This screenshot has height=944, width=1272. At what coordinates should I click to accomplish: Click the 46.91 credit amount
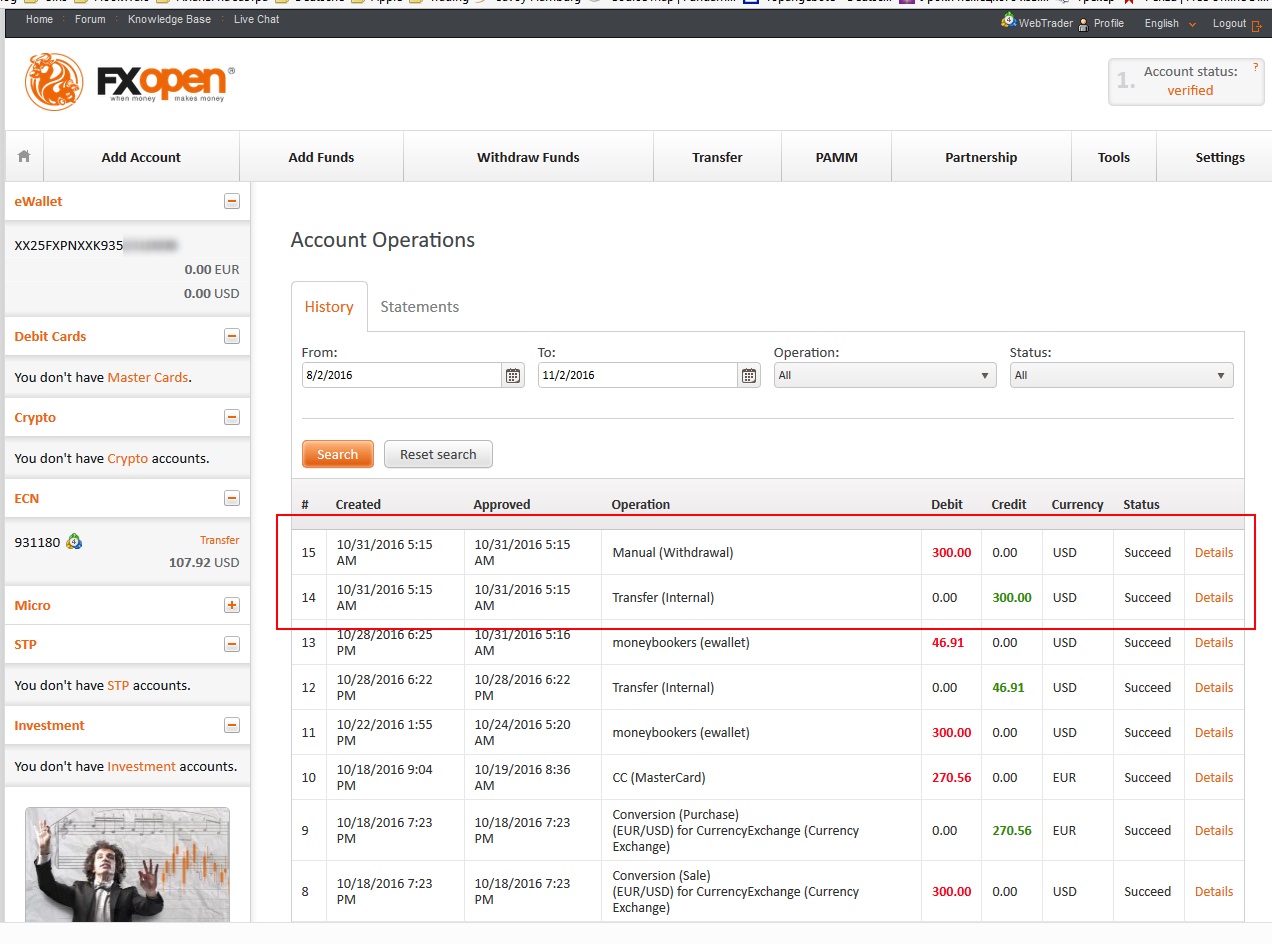(1008, 687)
